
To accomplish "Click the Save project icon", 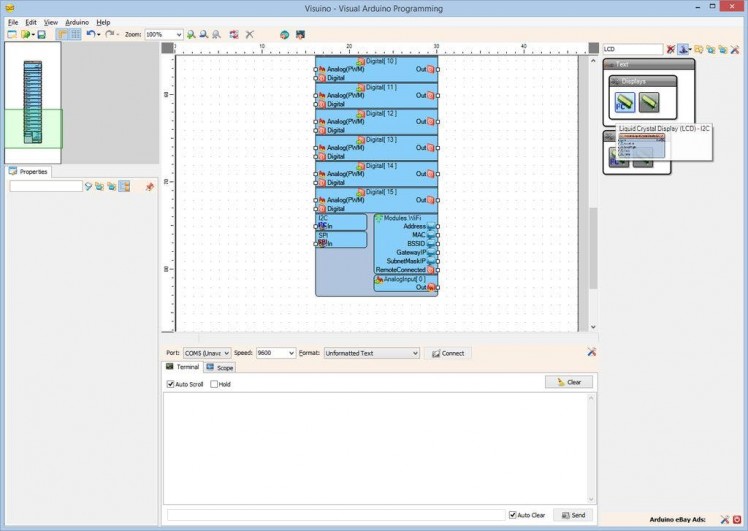I will (x=41, y=34).
